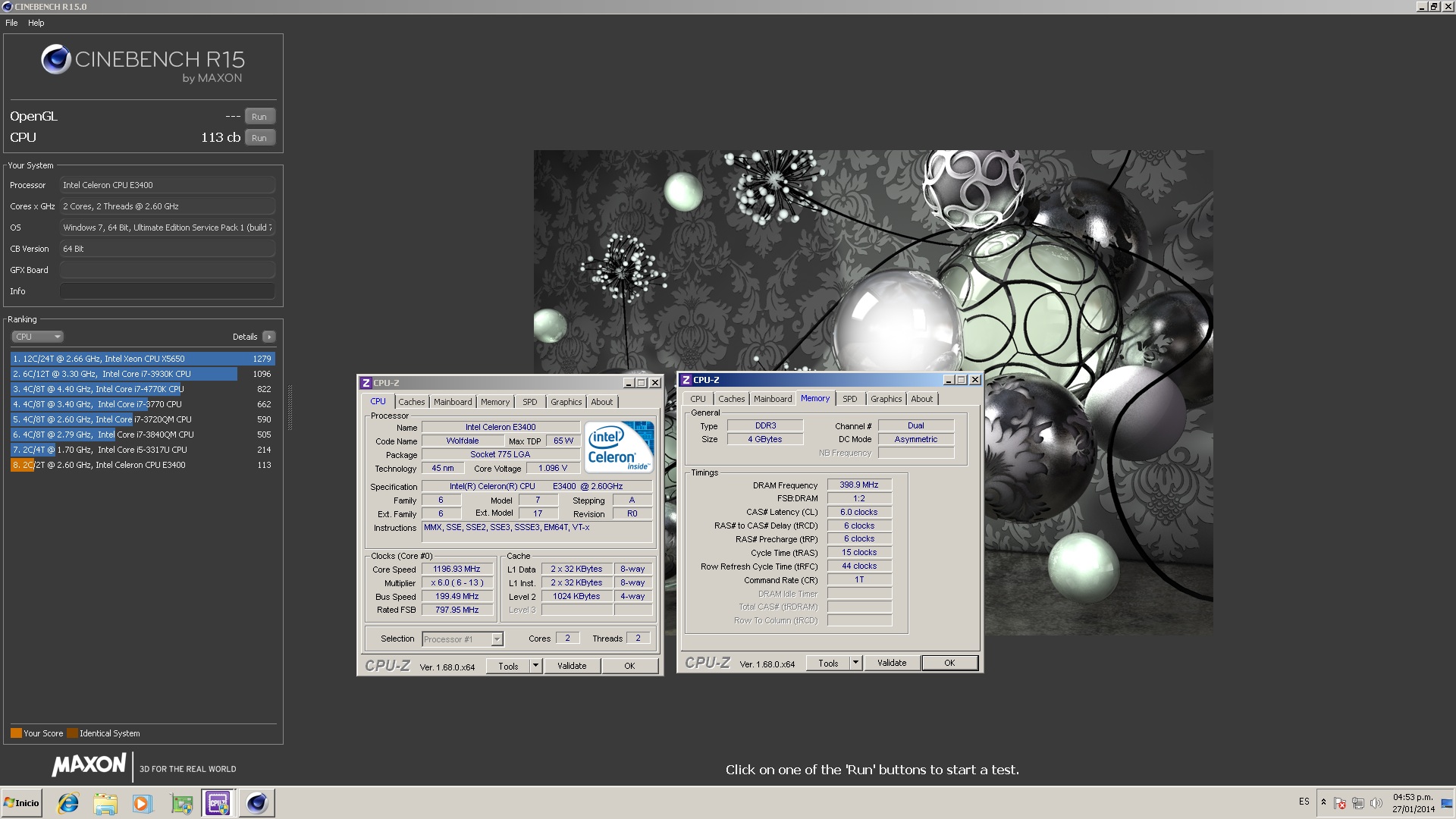Click the ES language indicator

tap(1304, 802)
